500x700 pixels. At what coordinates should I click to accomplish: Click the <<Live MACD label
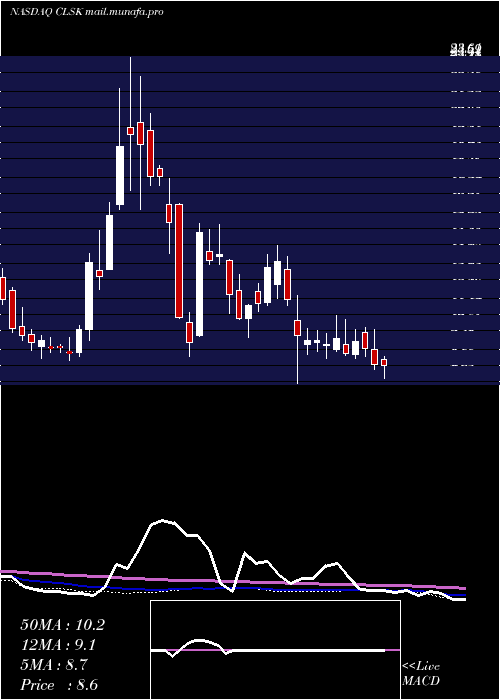click(x=421, y=674)
